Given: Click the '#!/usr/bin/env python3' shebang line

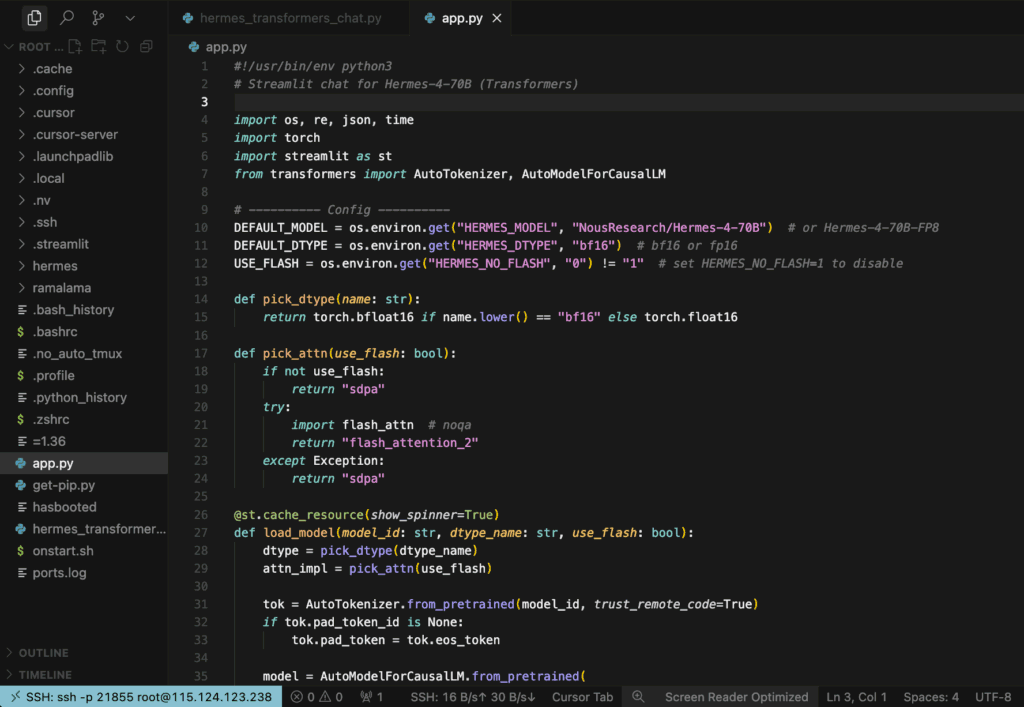Looking at the screenshot, I should [x=313, y=66].
